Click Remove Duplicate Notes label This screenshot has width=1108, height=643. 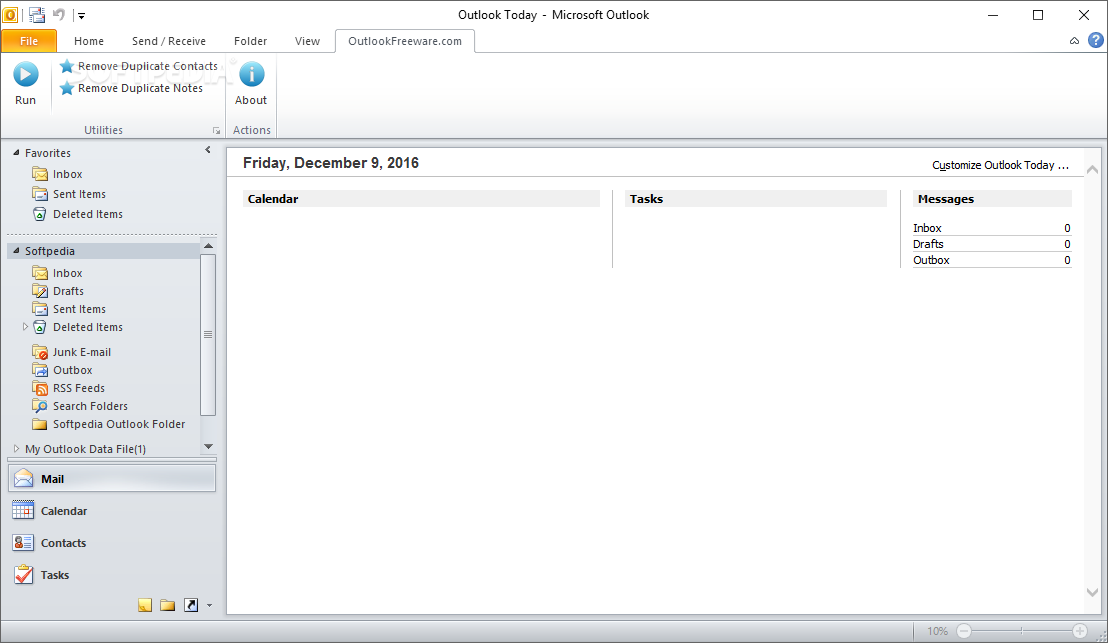coord(141,88)
